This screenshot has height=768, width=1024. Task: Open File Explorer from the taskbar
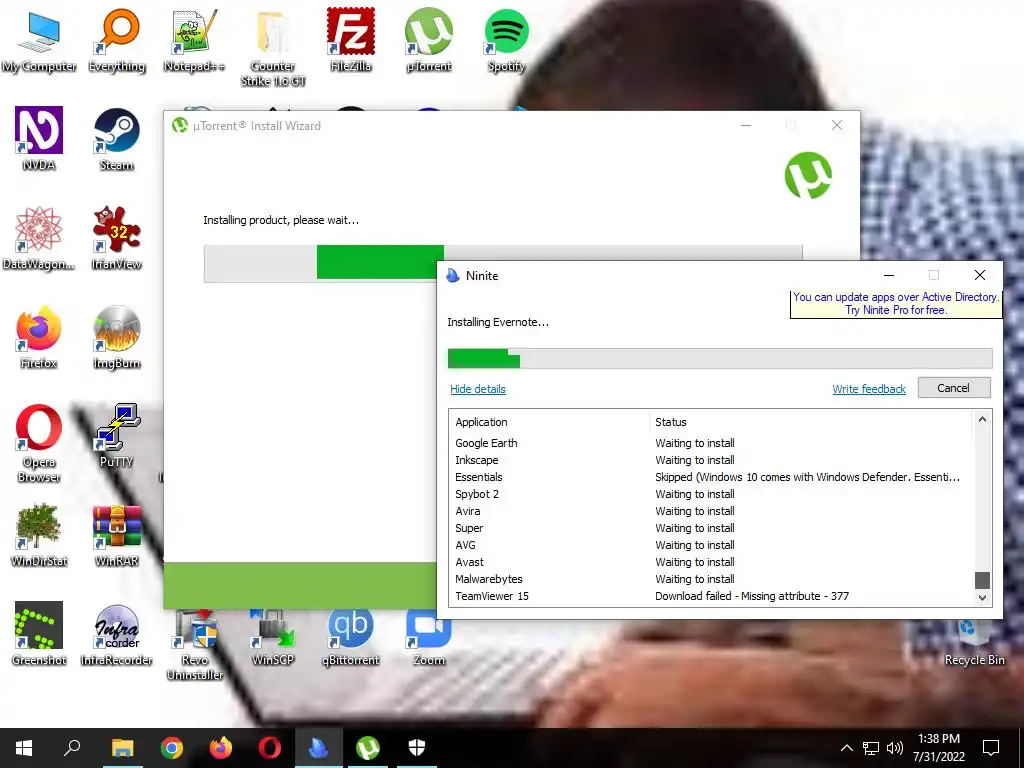122,748
